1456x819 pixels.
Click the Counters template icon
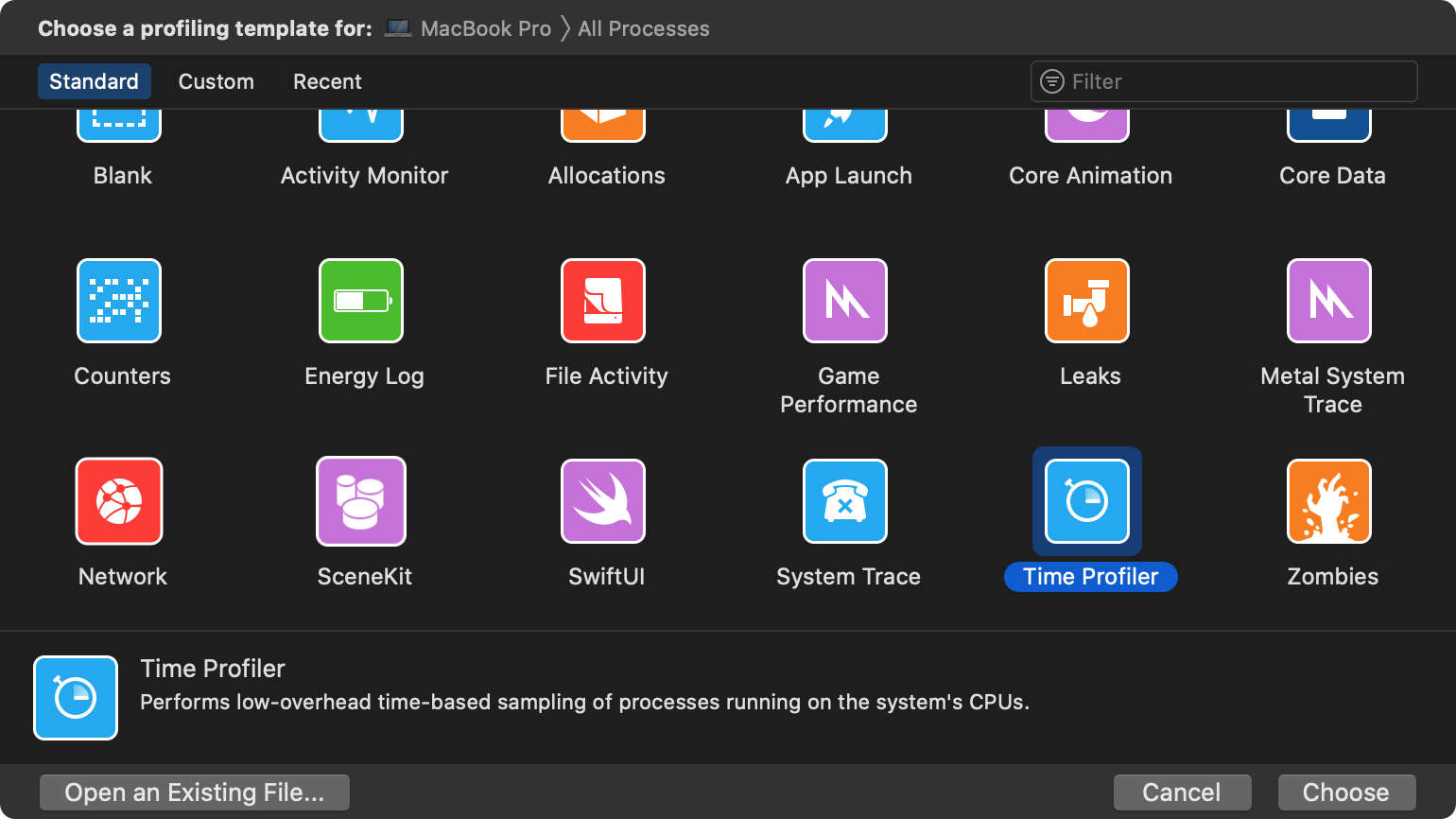119,301
